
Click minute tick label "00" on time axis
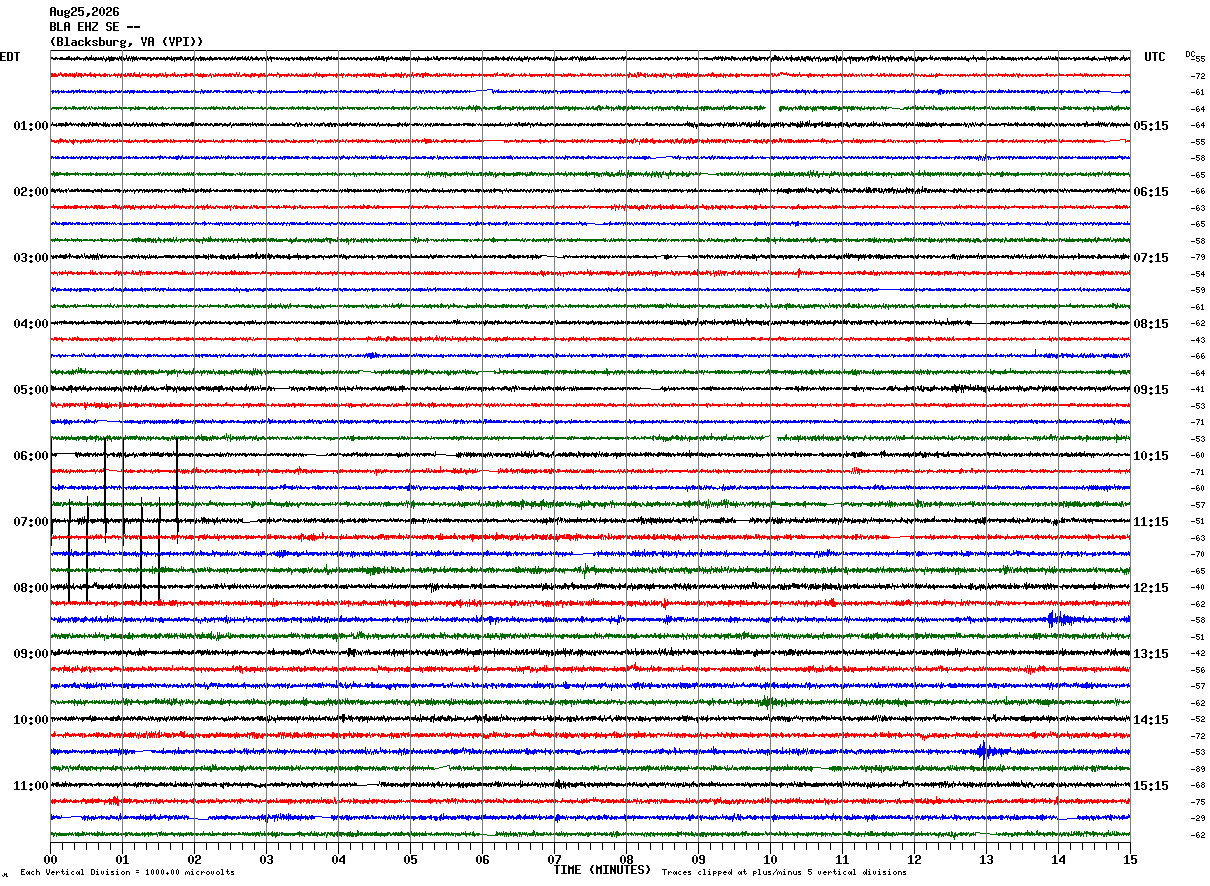(50, 859)
